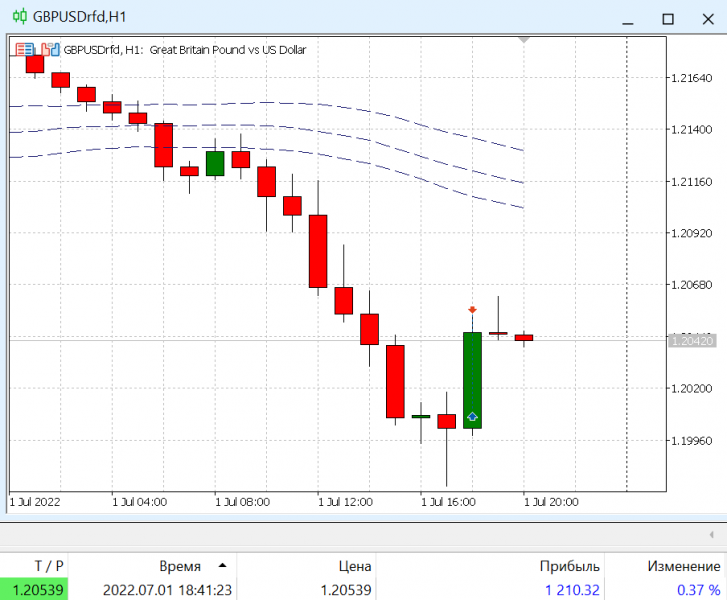Screen dimensions: 727x600
Task: Click the current price label 1.20420
Action: coord(692,341)
